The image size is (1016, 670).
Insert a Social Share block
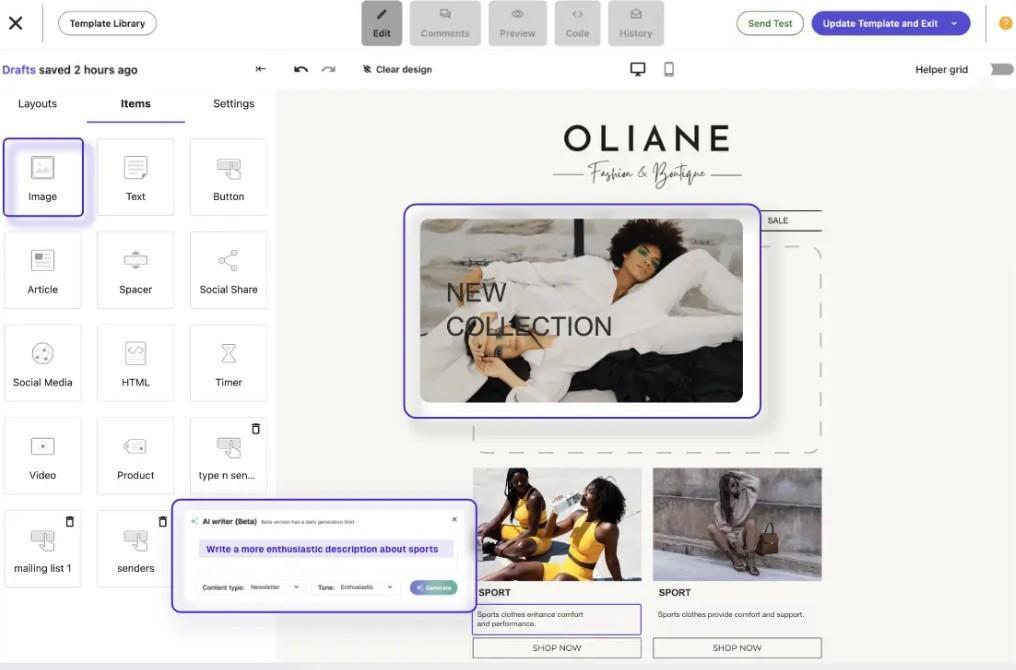[x=228, y=269]
